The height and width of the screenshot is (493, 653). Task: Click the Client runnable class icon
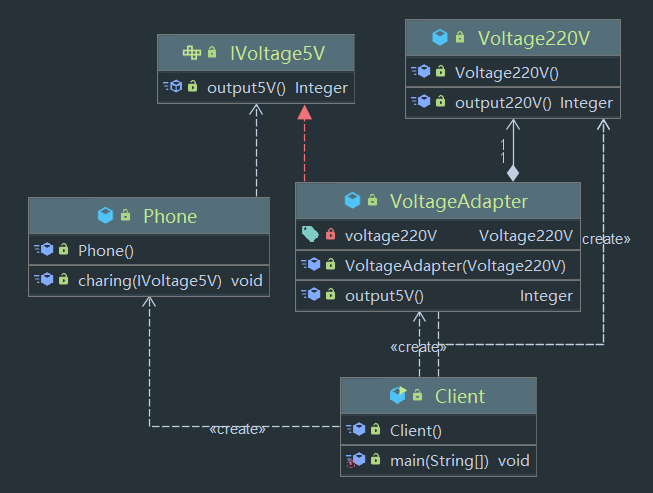coord(398,395)
